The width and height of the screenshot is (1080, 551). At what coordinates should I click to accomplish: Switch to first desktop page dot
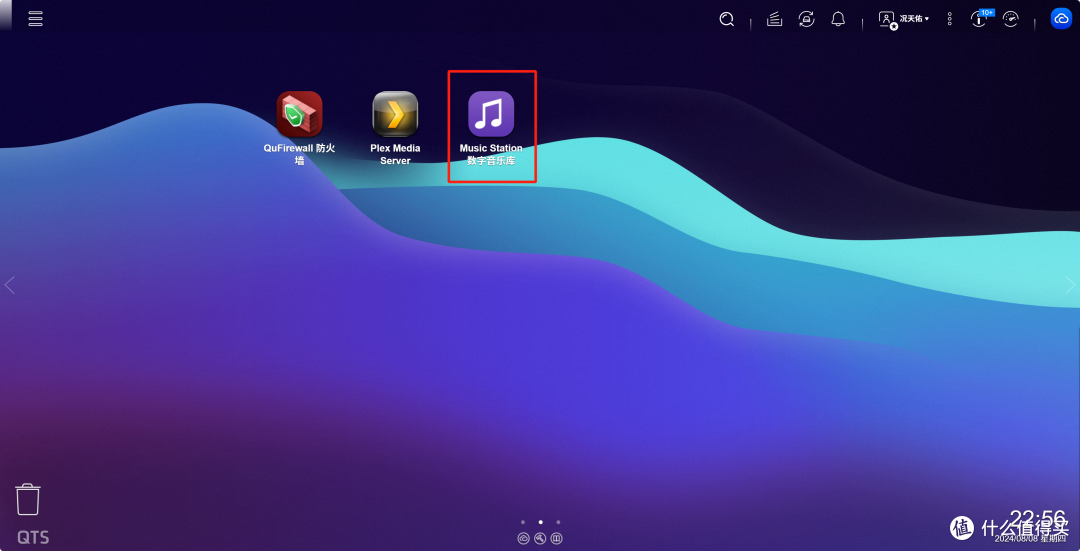coord(523,522)
